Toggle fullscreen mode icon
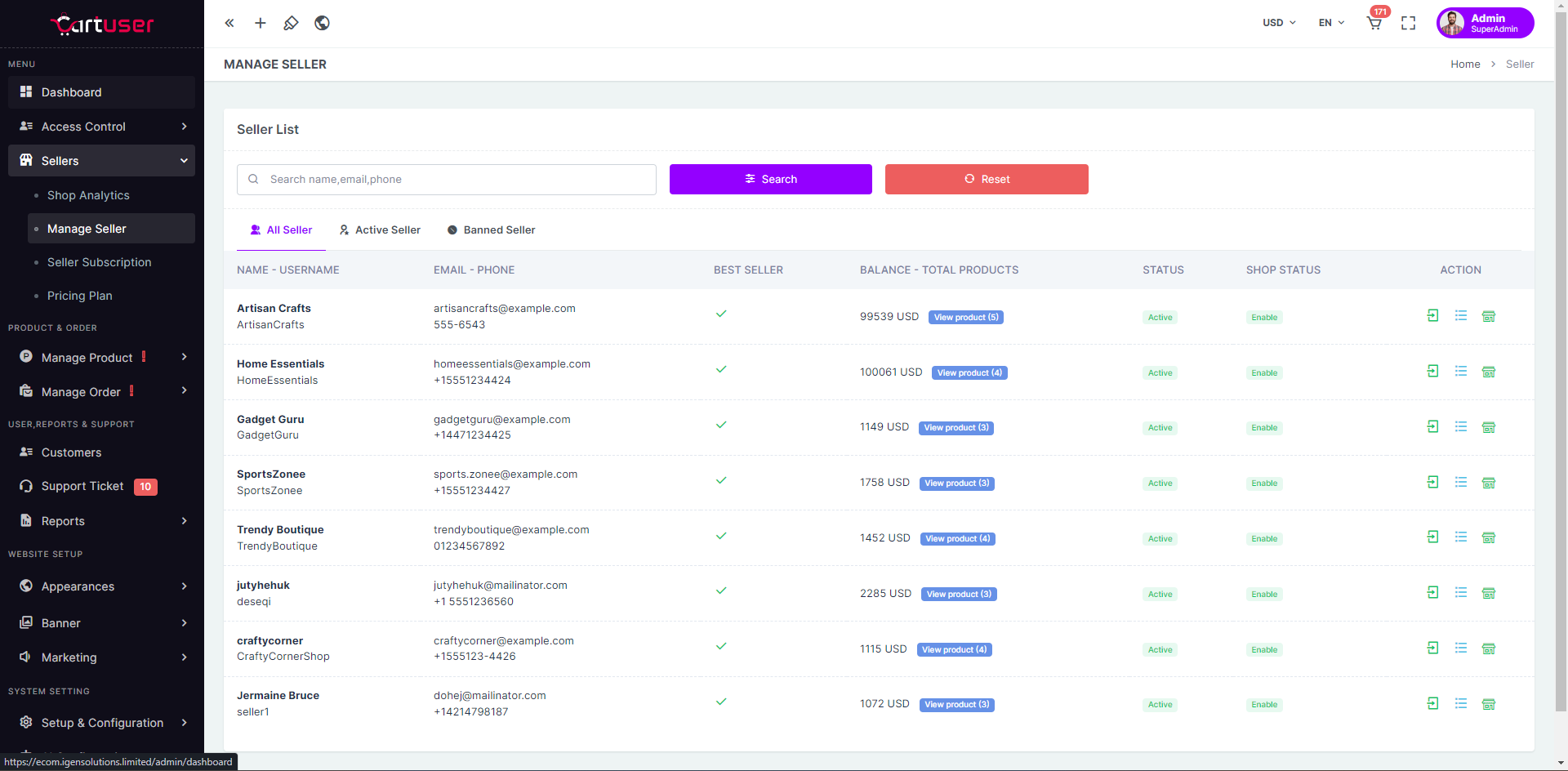Screen dimensions: 1568x771 pos(1408,23)
